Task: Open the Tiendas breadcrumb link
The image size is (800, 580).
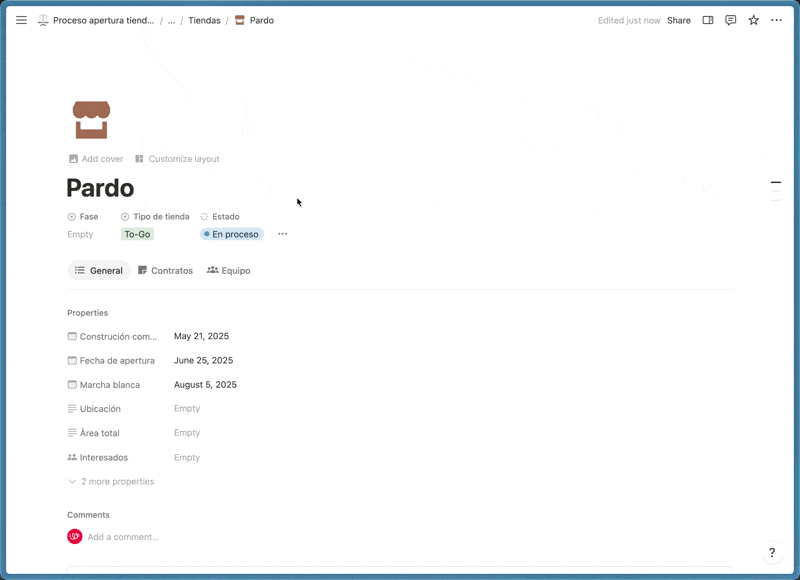Action: pos(204,20)
